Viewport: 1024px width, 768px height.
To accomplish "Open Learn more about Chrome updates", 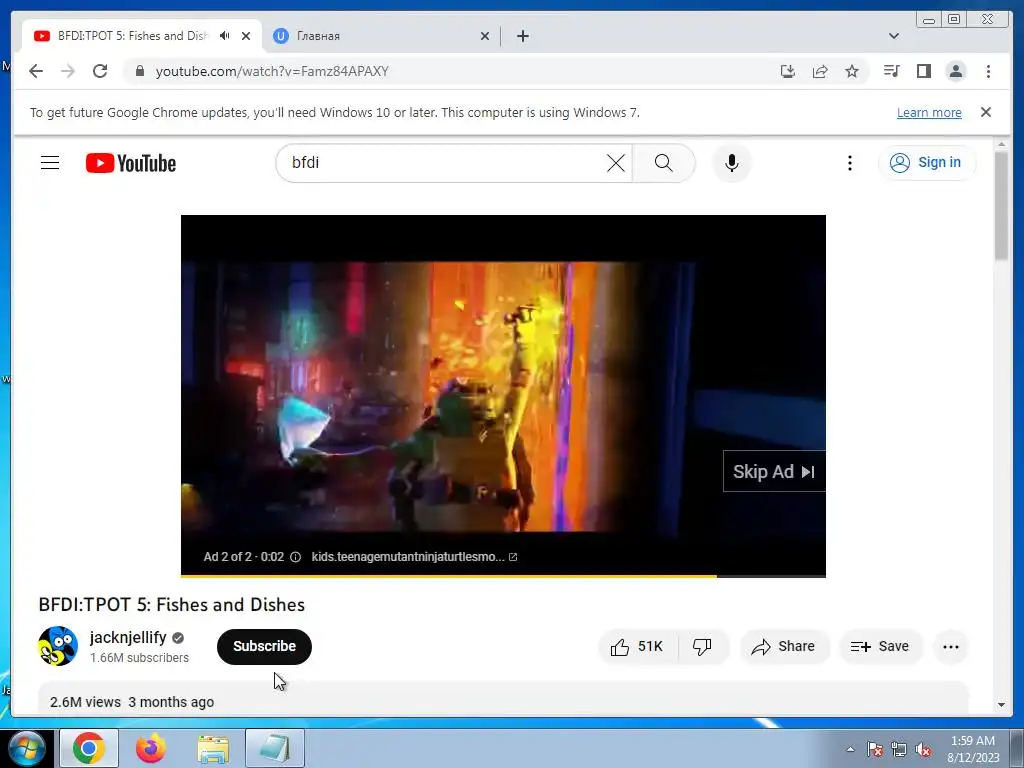I will tap(929, 112).
